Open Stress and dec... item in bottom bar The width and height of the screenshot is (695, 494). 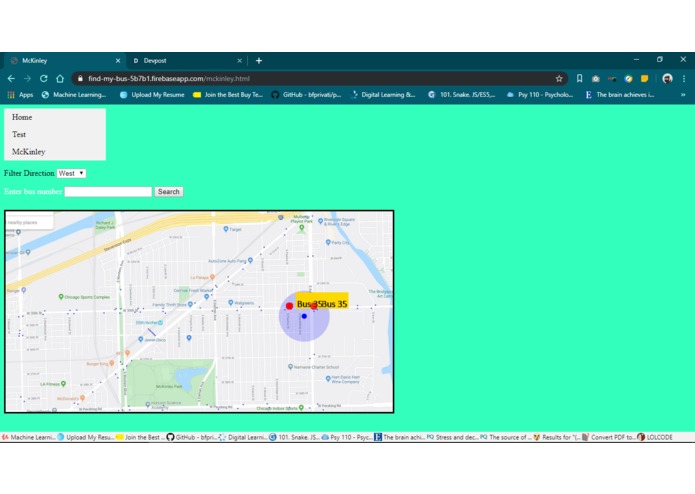453,437
